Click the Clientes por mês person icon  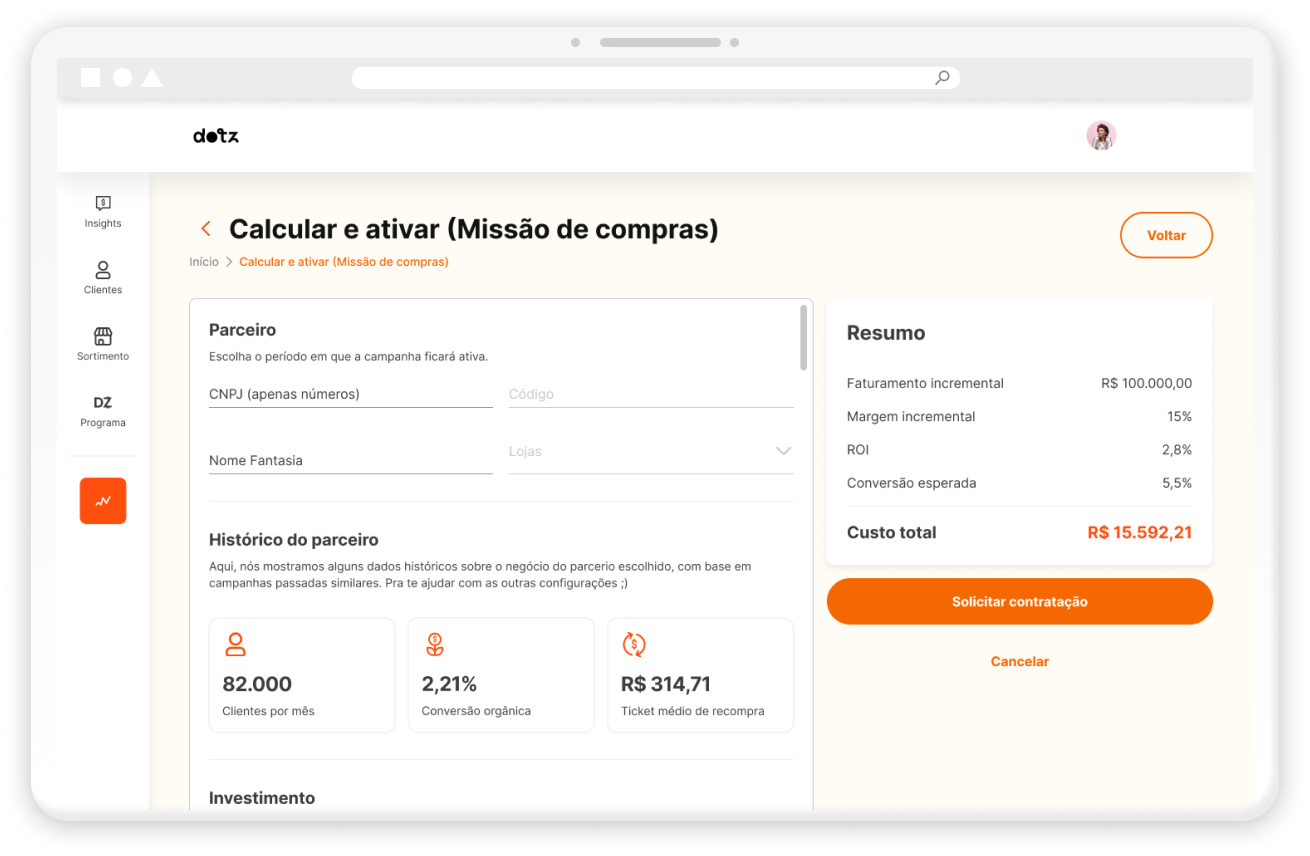point(235,644)
